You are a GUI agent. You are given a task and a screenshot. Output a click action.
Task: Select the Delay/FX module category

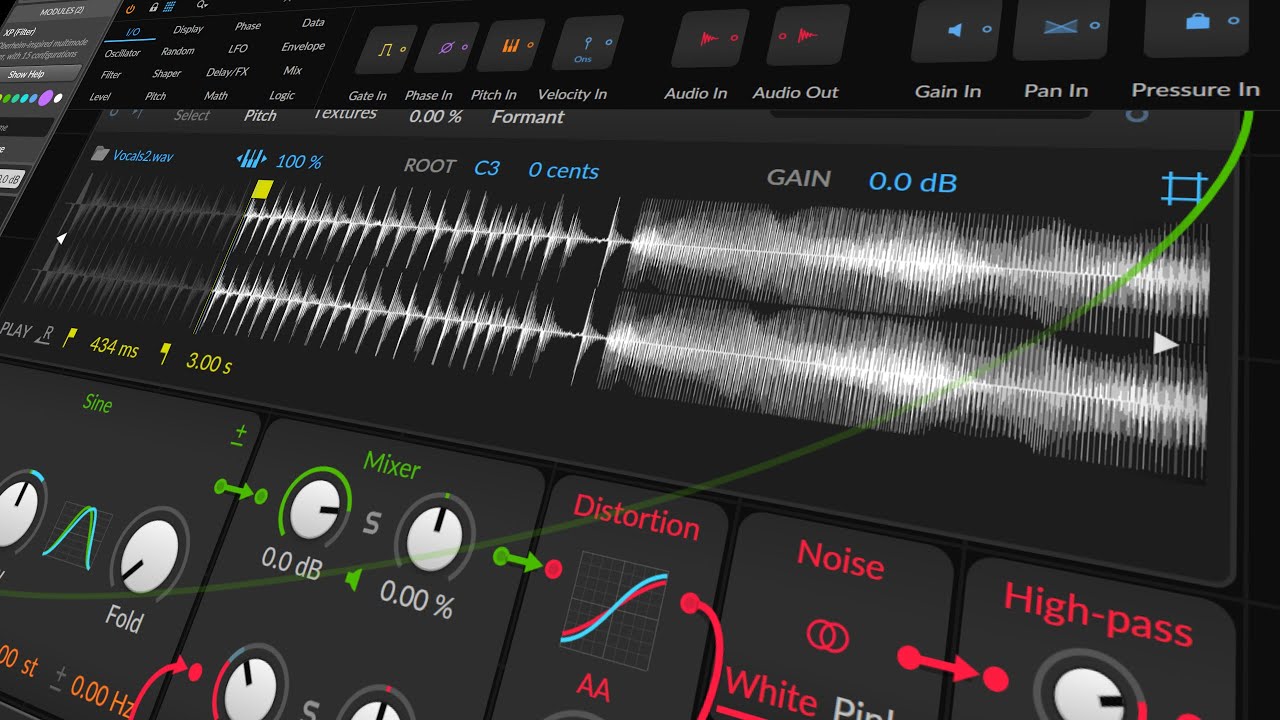click(x=227, y=72)
